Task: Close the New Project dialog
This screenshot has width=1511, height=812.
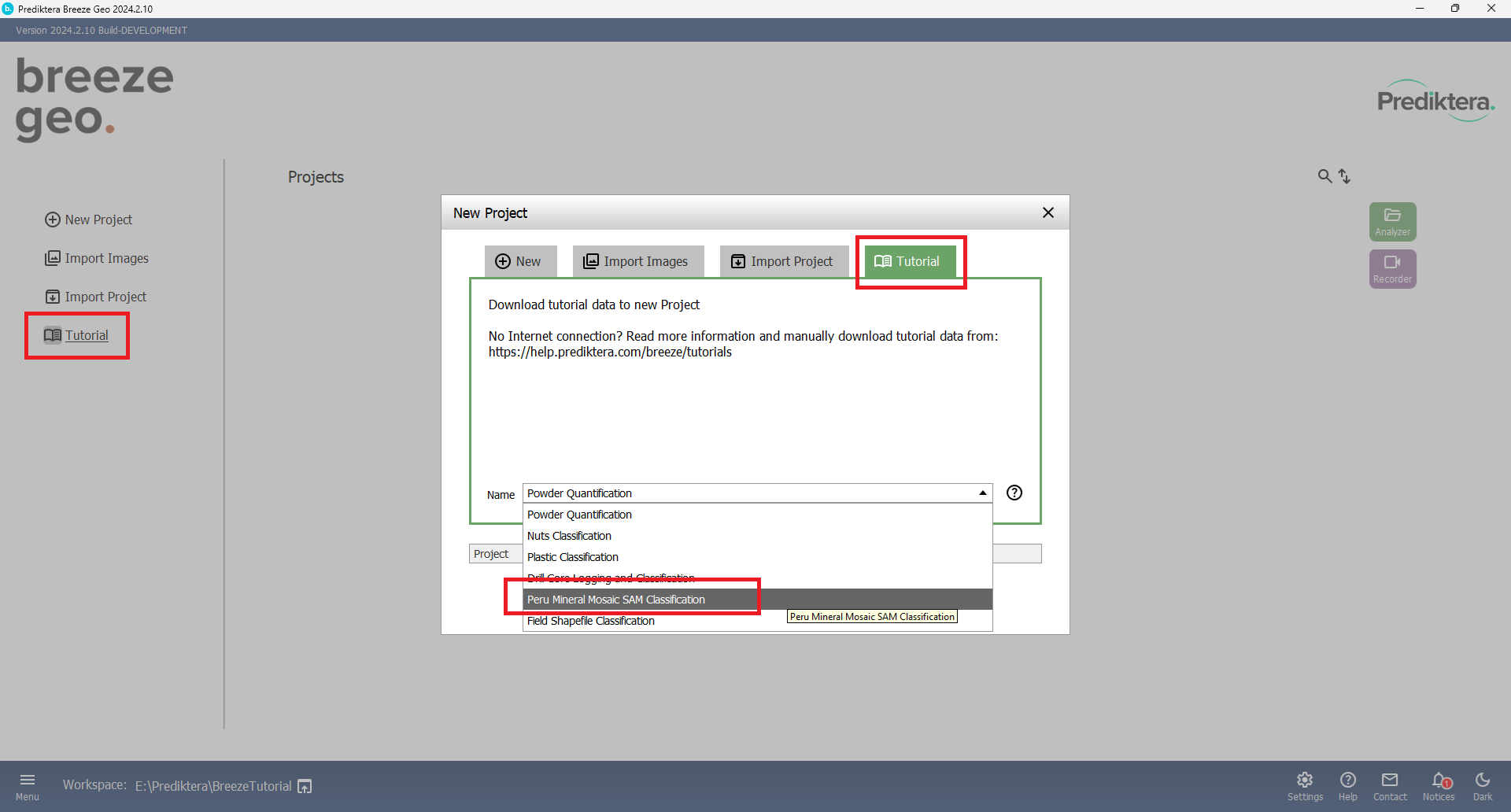Action: (x=1048, y=212)
